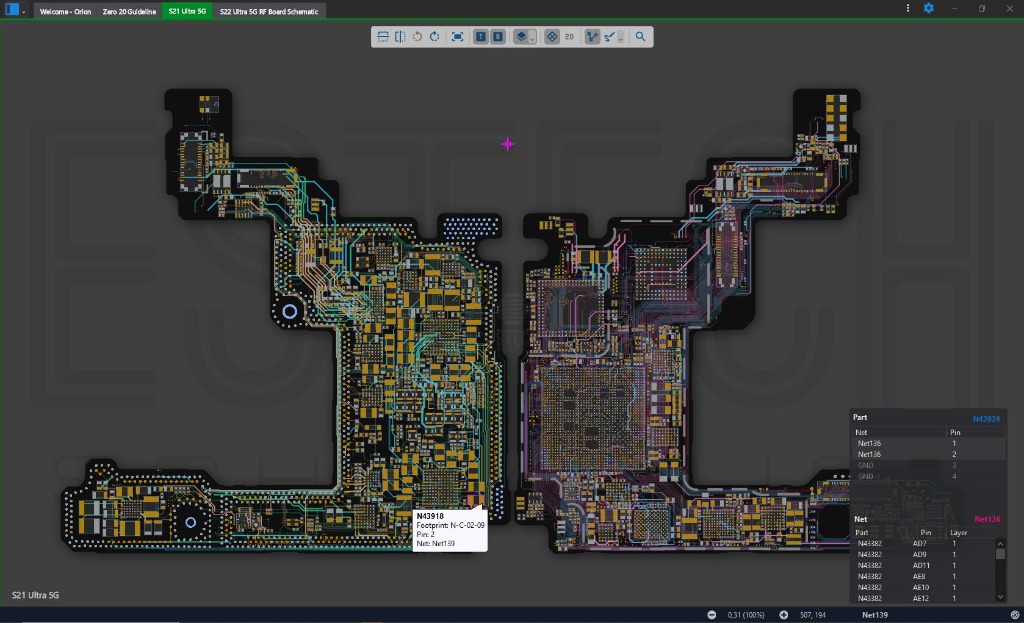
Task: Click the zoom out minus button
Action: tap(712, 615)
